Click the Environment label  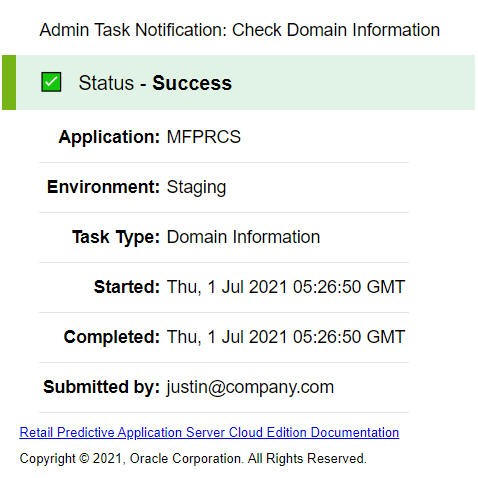pos(103,187)
